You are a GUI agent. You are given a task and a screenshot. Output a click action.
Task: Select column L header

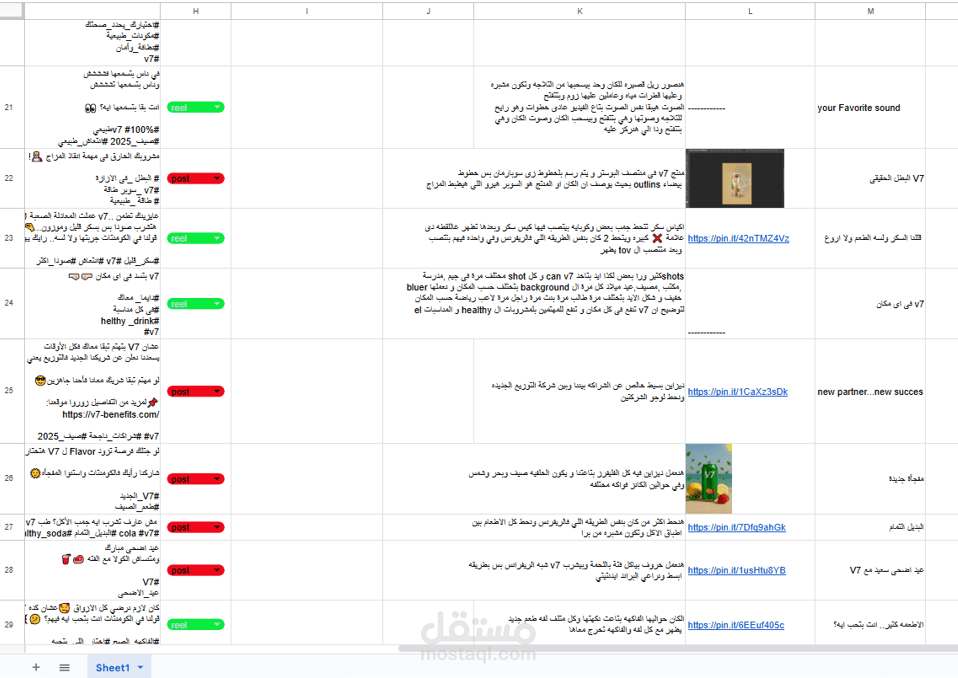(x=750, y=11)
